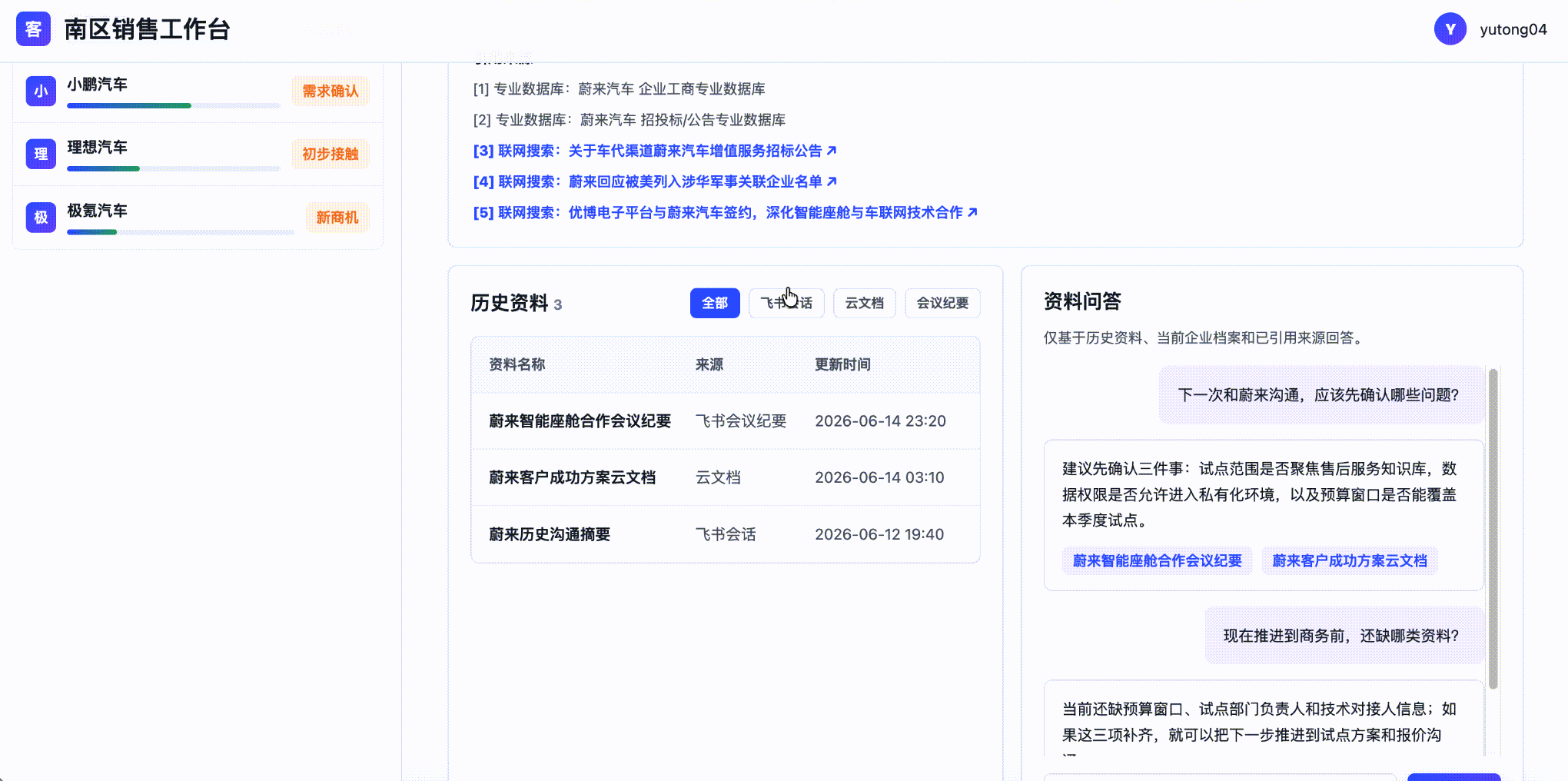Switch to the 飞书会话 filter tab
Viewport: 1568px width, 781px height.
point(786,303)
